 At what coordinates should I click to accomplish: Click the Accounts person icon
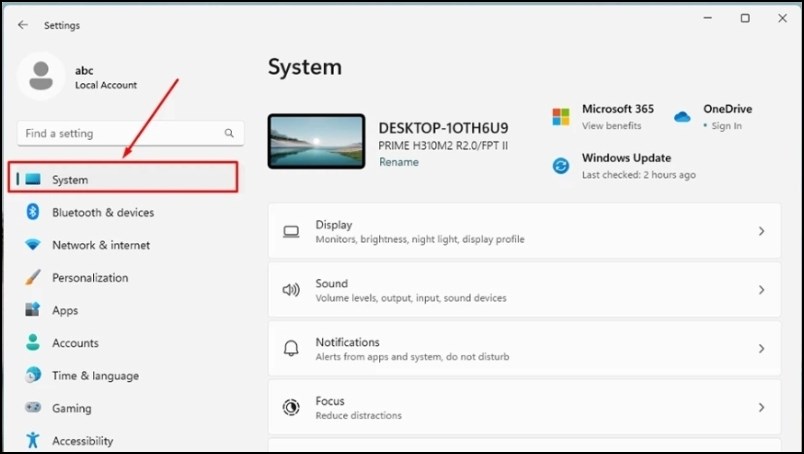tap(33, 342)
